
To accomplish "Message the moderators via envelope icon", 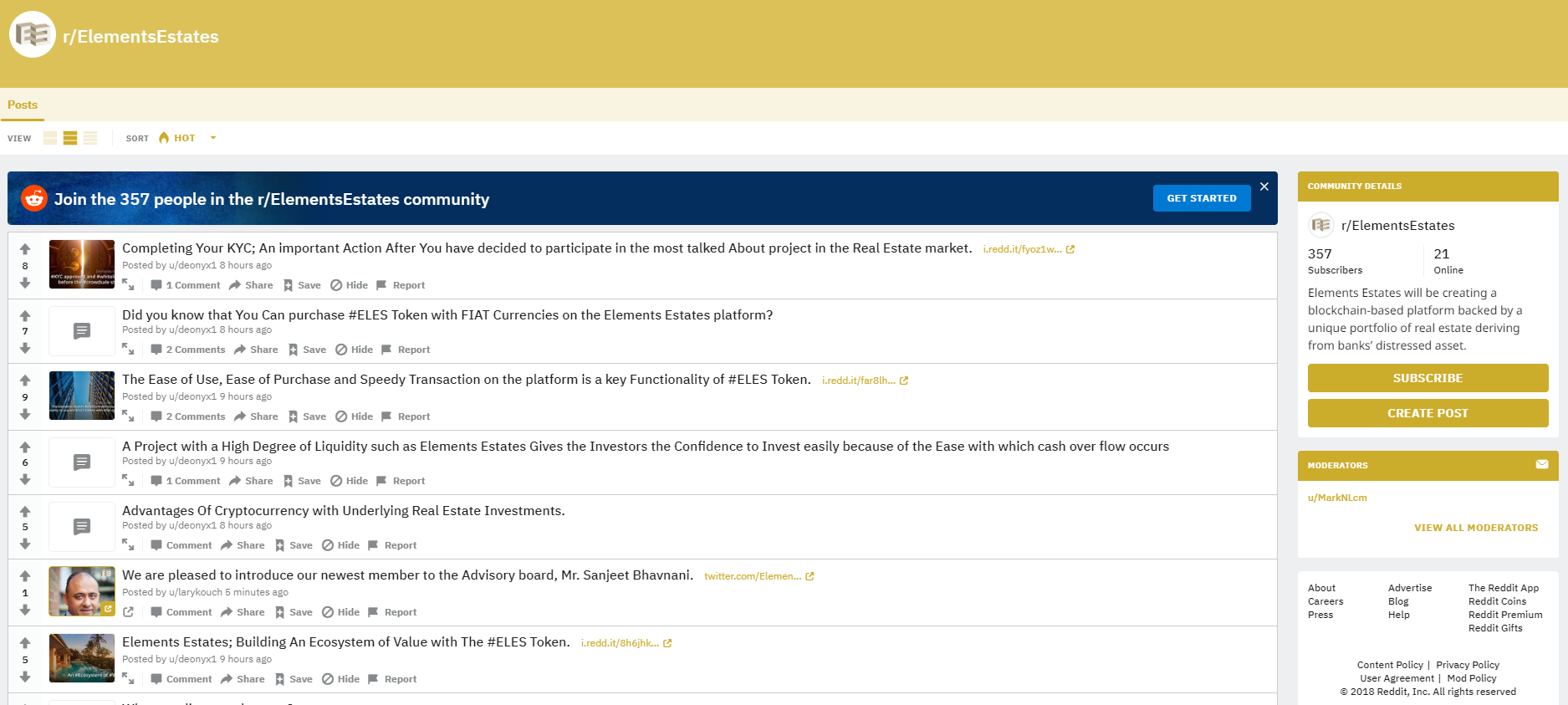I will click(1542, 464).
